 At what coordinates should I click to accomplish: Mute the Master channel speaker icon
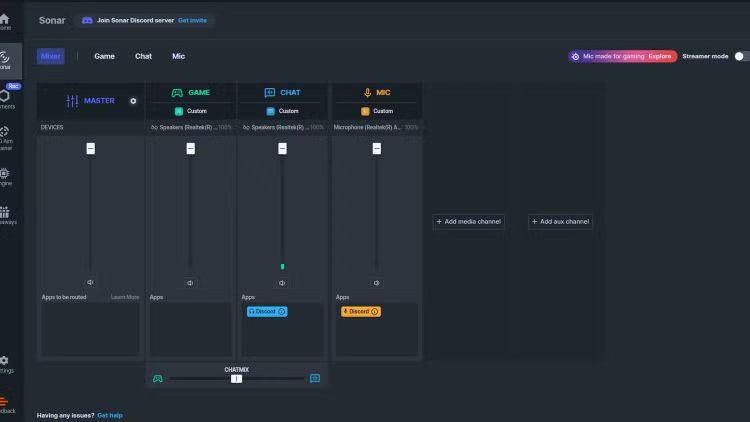[x=90, y=283]
